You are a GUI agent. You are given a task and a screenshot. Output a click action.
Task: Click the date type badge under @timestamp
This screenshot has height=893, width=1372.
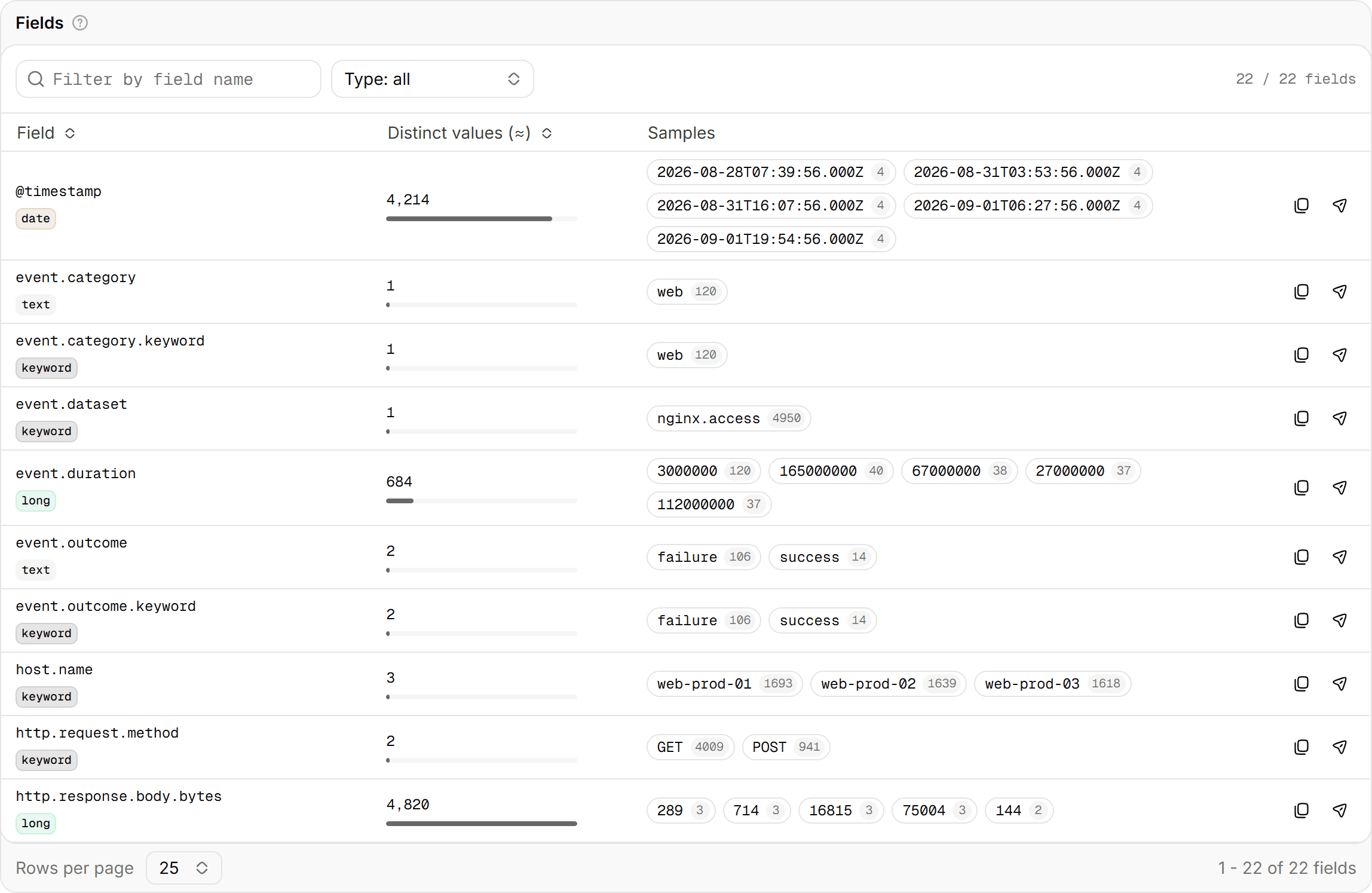pyautogui.click(x=36, y=219)
